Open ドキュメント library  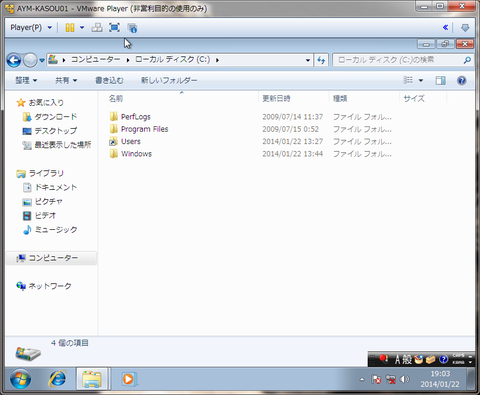click(x=56, y=187)
